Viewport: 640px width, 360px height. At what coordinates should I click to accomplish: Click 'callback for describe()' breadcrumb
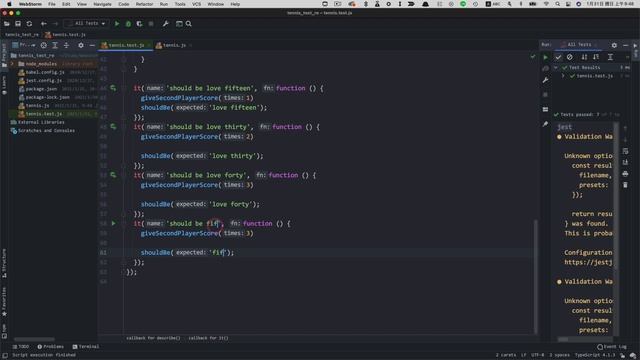(x=153, y=338)
